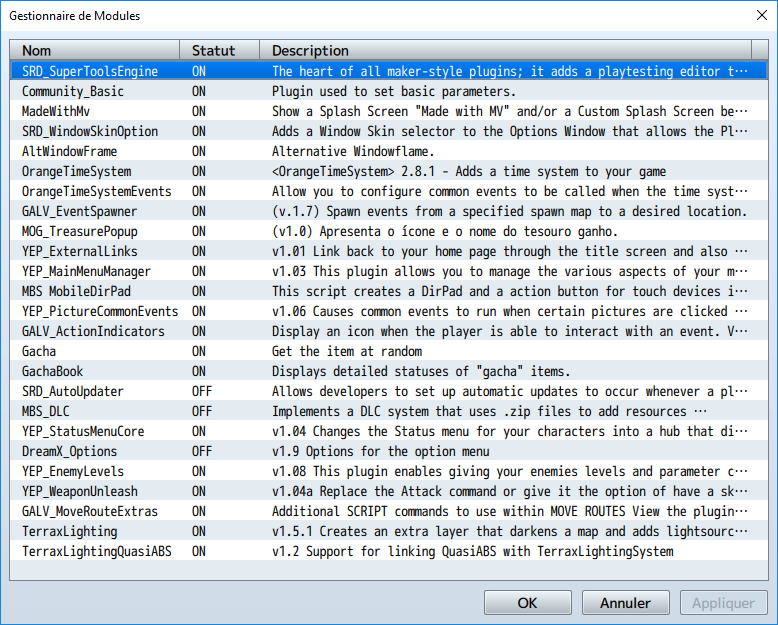Click the Portuguese MOG_TreasurePopup description

[x=445, y=231]
